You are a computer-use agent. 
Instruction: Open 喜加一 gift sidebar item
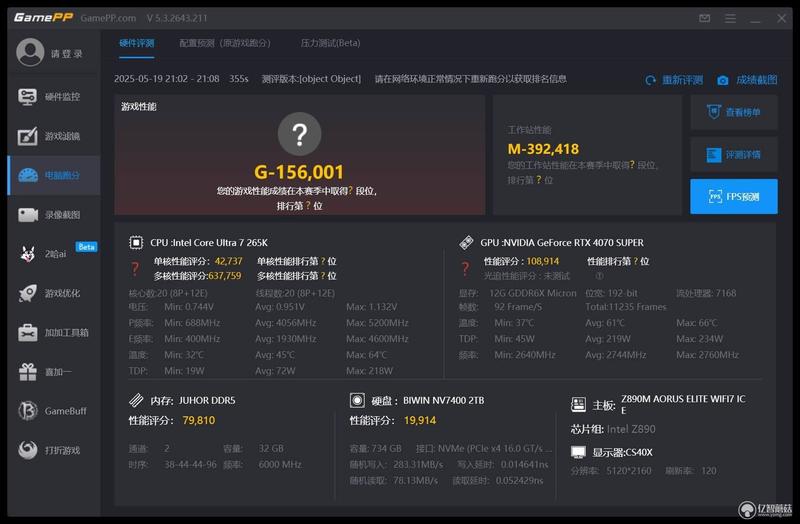click(x=54, y=372)
